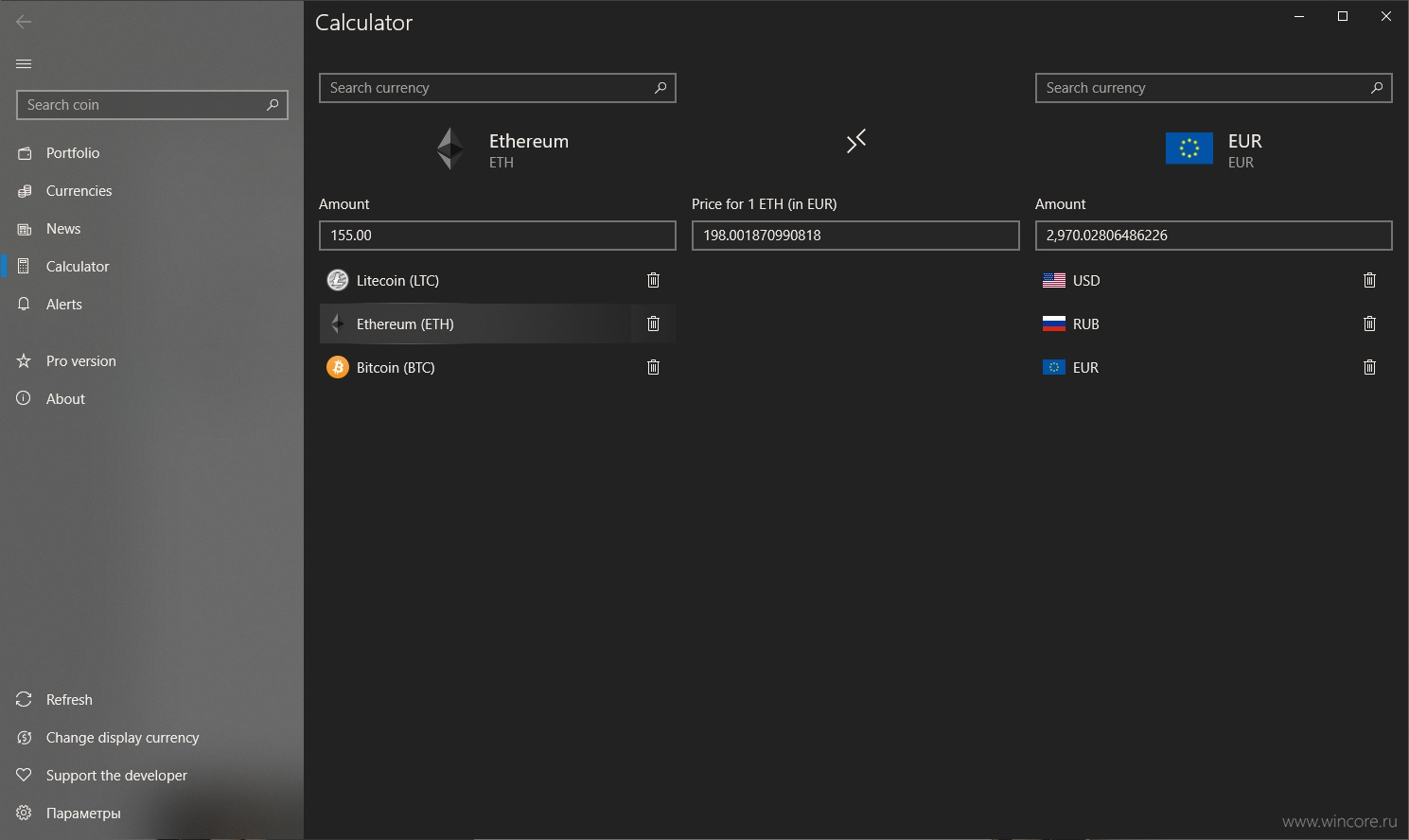Open the About page

151,398
